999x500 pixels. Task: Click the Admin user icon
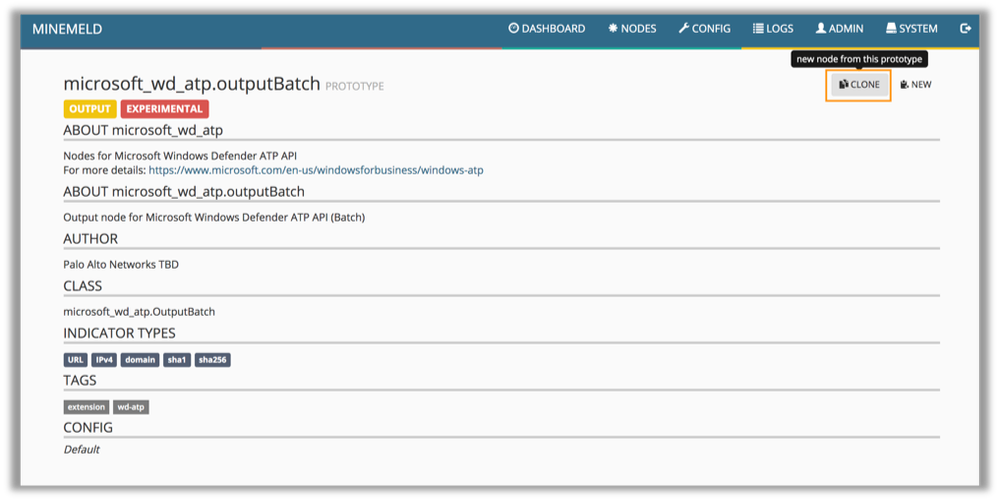click(821, 29)
